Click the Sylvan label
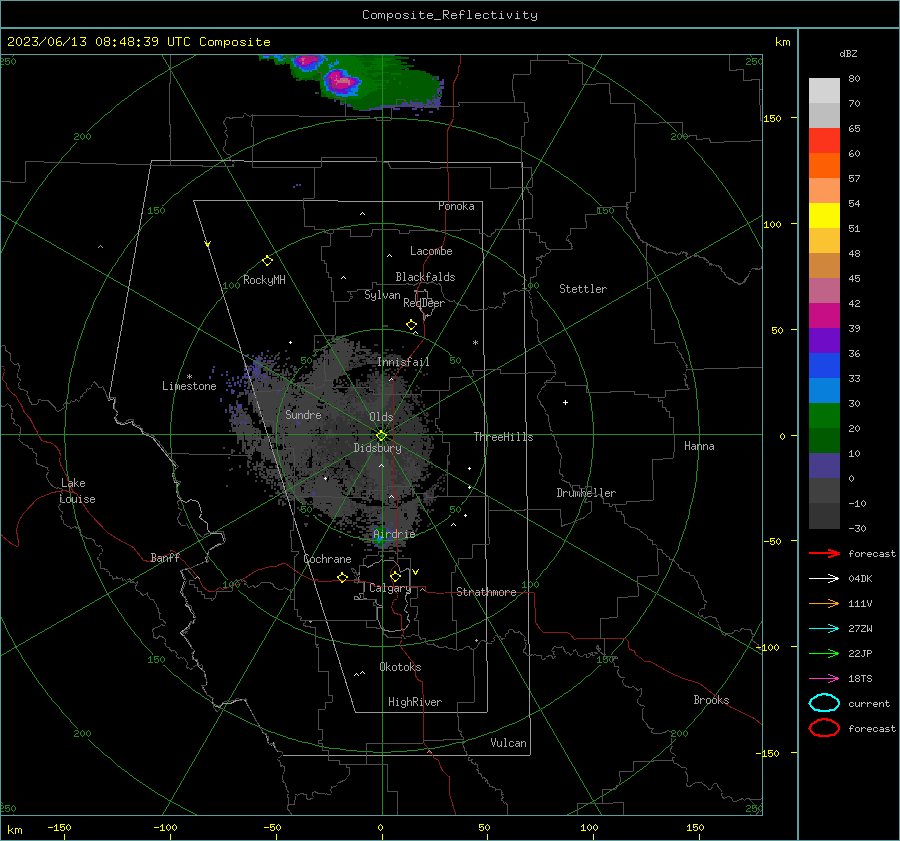900x841 pixels. 382,295
